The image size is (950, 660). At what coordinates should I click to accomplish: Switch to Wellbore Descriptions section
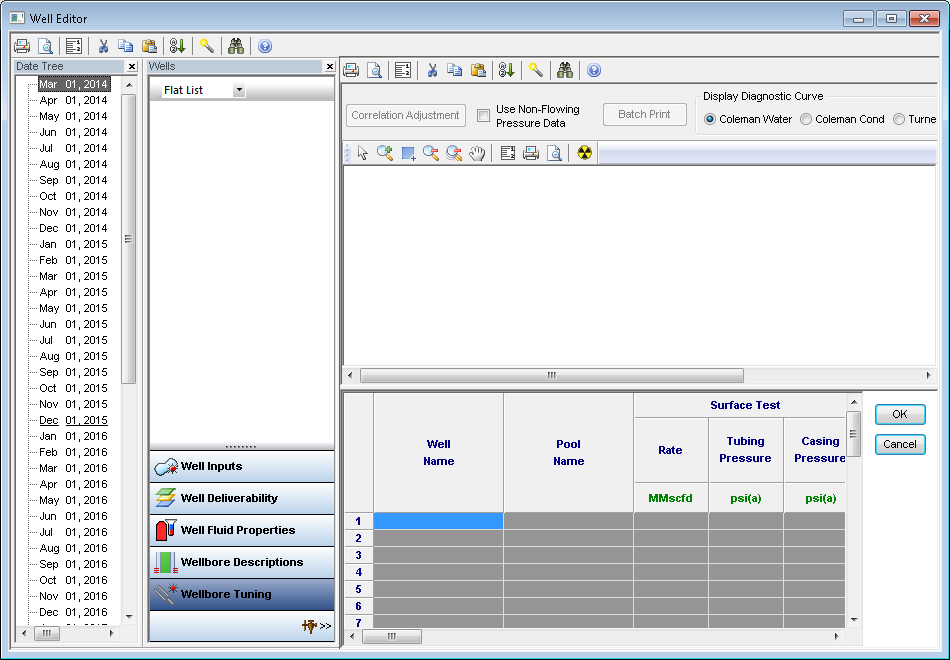(x=242, y=562)
